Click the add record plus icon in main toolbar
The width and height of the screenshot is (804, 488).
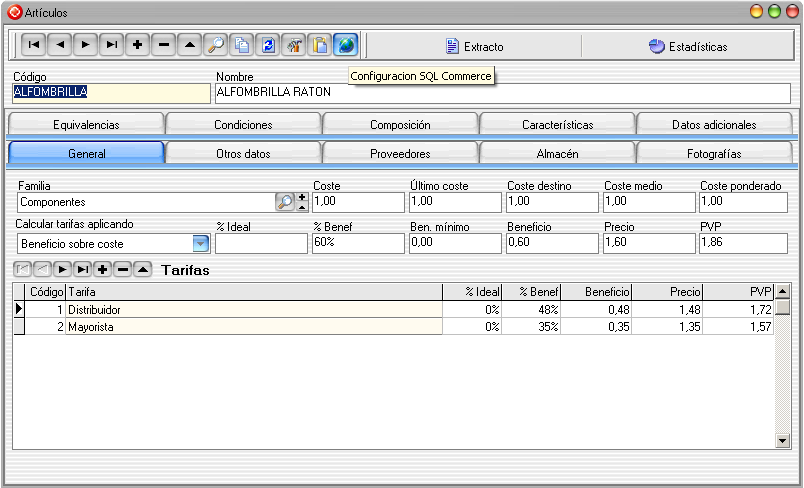point(137,45)
